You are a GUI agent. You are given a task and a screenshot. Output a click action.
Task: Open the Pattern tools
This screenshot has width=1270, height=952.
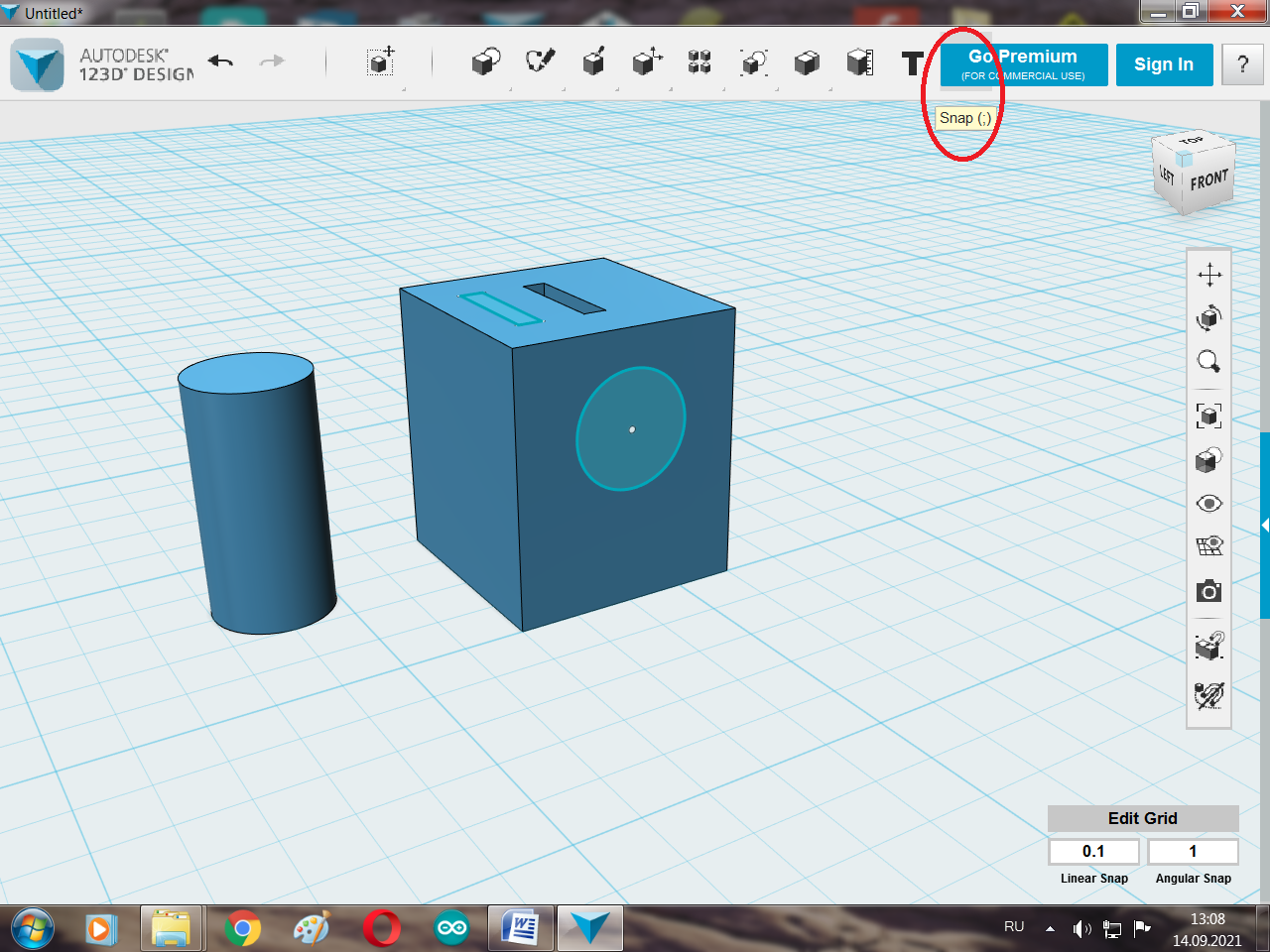tap(699, 62)
